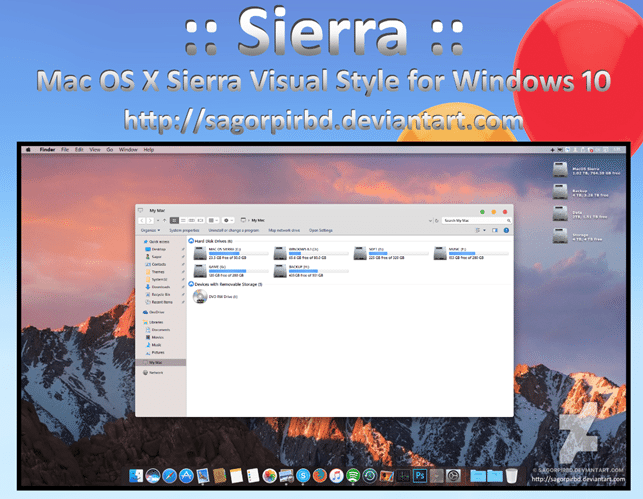Screen dimensions: 643x499
Task: Click Uninstall or change a program
Action: 233,230
